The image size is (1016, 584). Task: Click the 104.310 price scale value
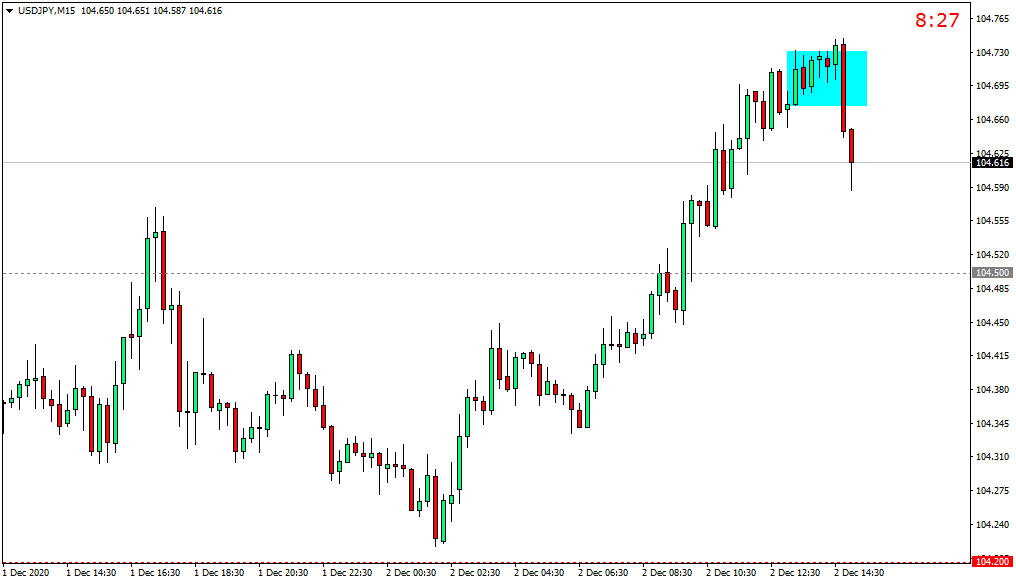point(993,457)
